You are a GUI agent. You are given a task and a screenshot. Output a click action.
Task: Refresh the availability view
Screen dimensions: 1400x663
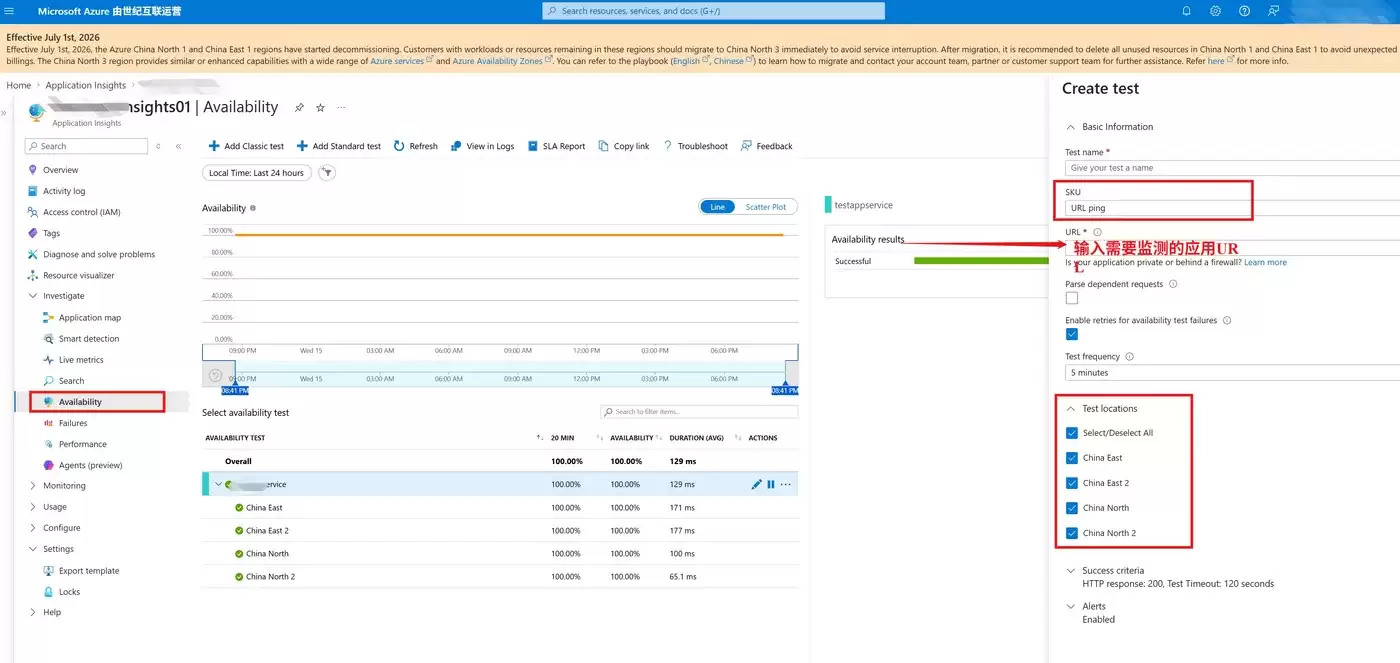[x=416, y=146]
